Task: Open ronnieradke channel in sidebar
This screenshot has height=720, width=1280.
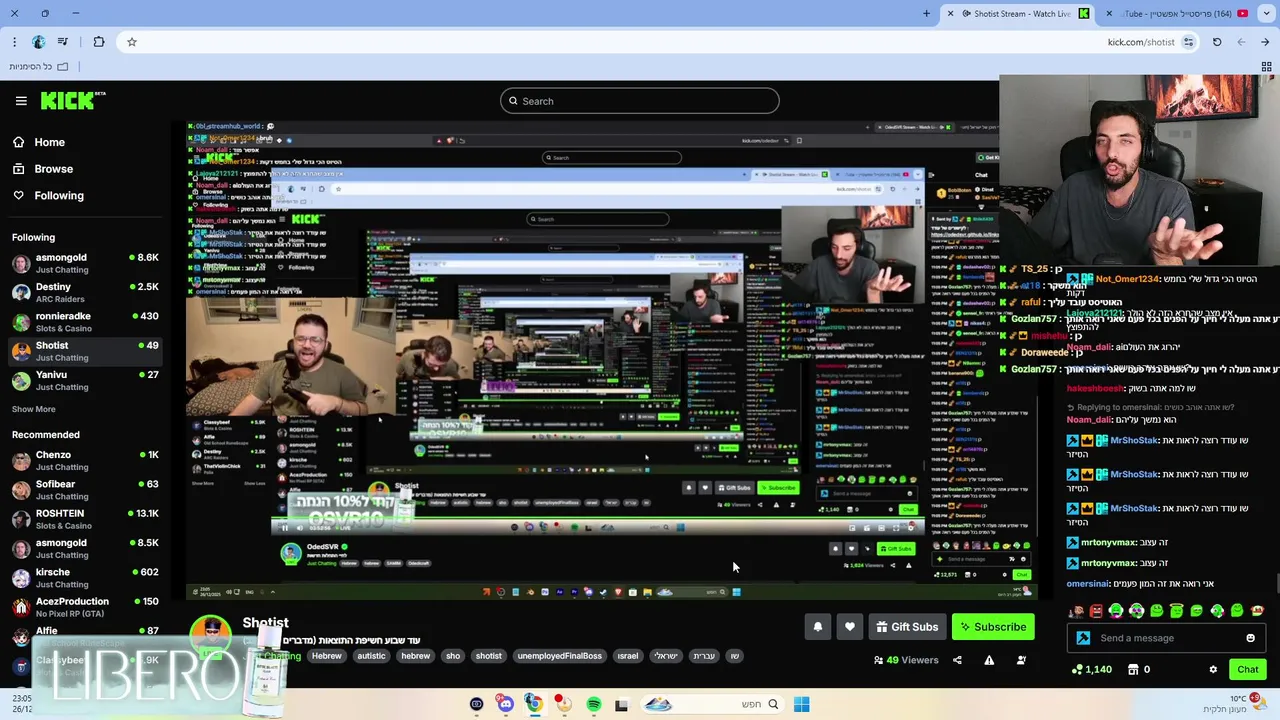Action: 85,321
